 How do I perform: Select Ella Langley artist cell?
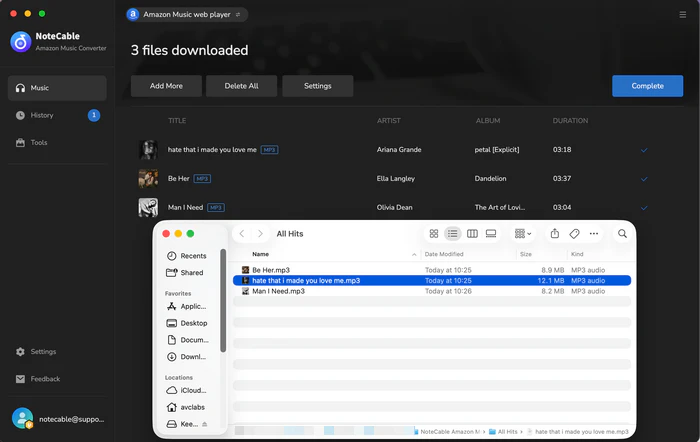396,179
